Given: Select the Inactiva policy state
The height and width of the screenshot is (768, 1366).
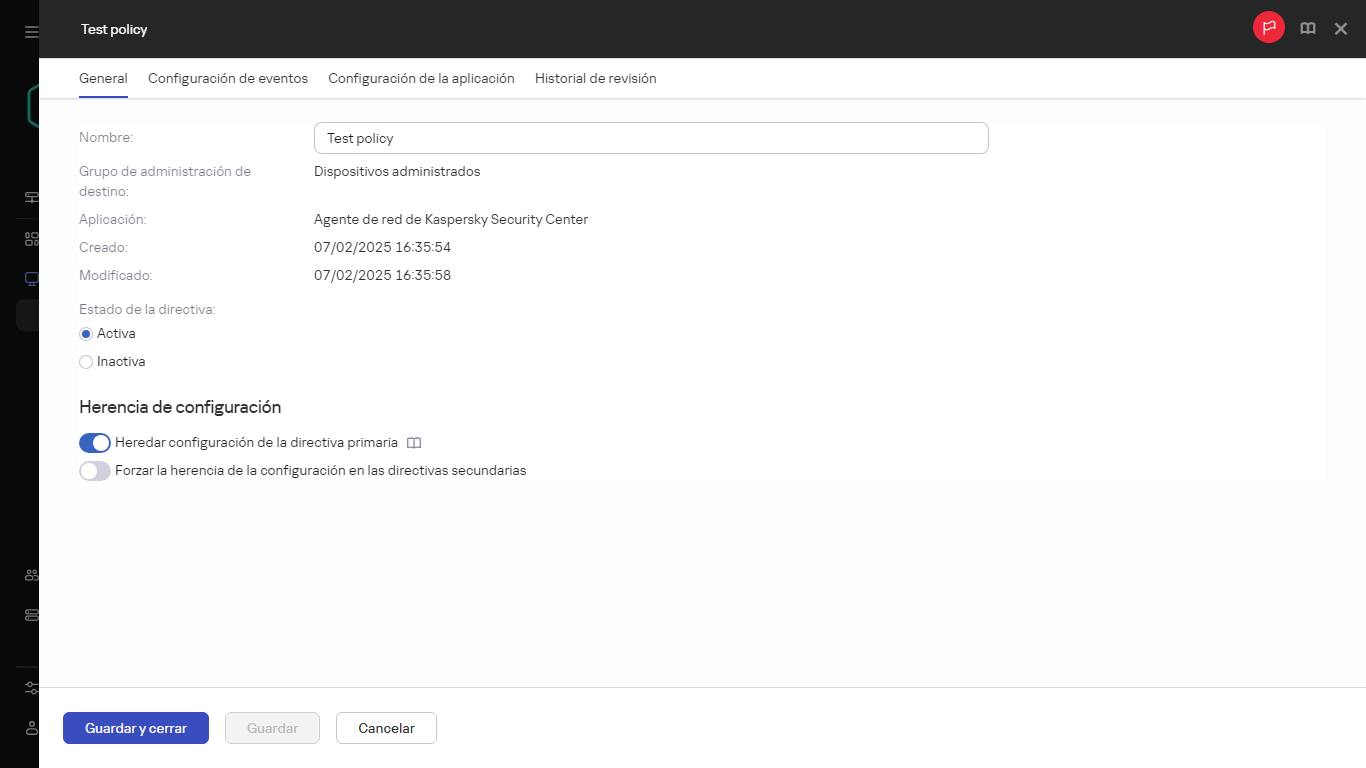Looking at the screenshot, I should tap(86, 362).
